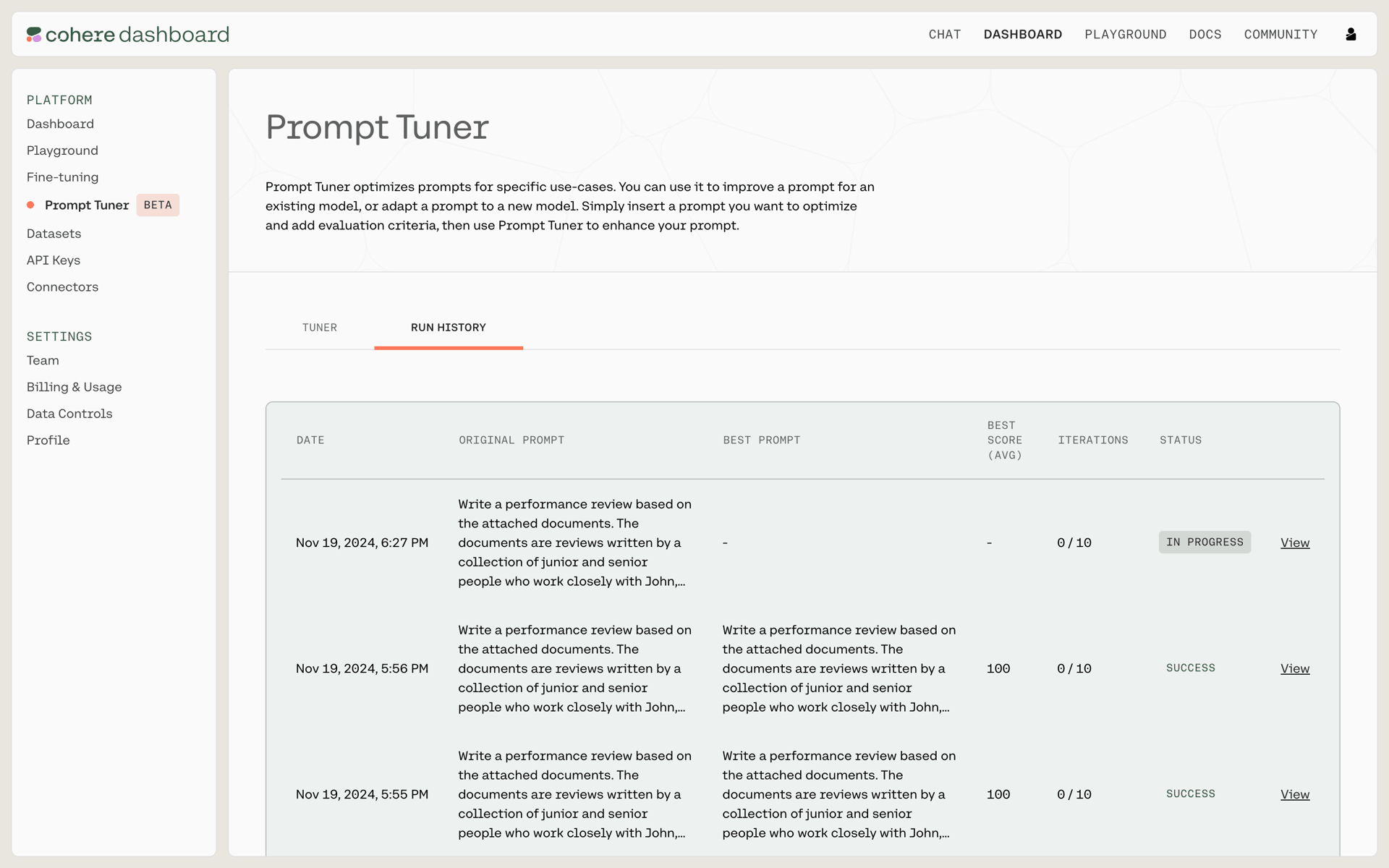Visit Community in the top navigation
1389x868 pixels.
coord(1280,34)
